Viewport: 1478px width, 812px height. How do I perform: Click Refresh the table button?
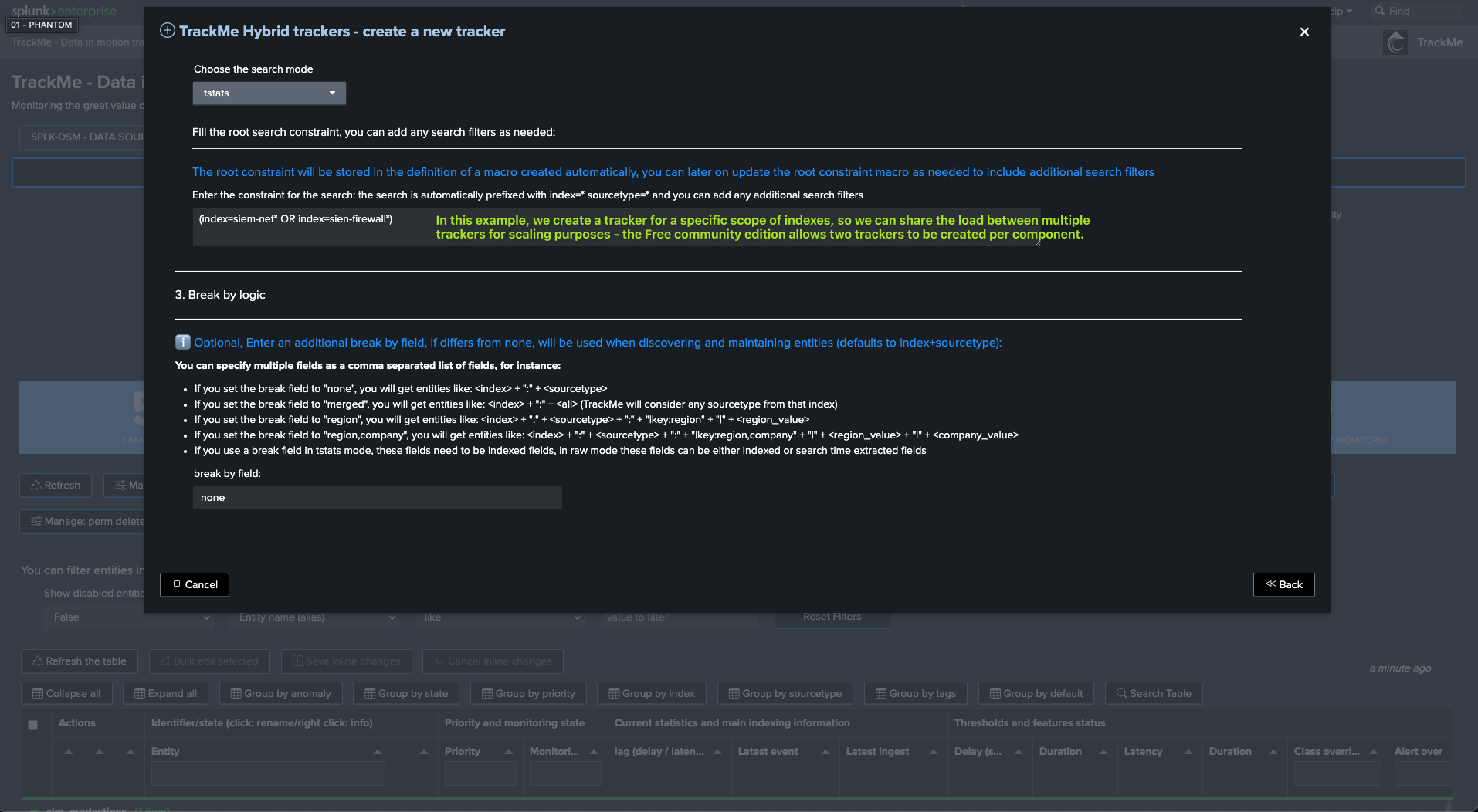[x=79, y=661]
